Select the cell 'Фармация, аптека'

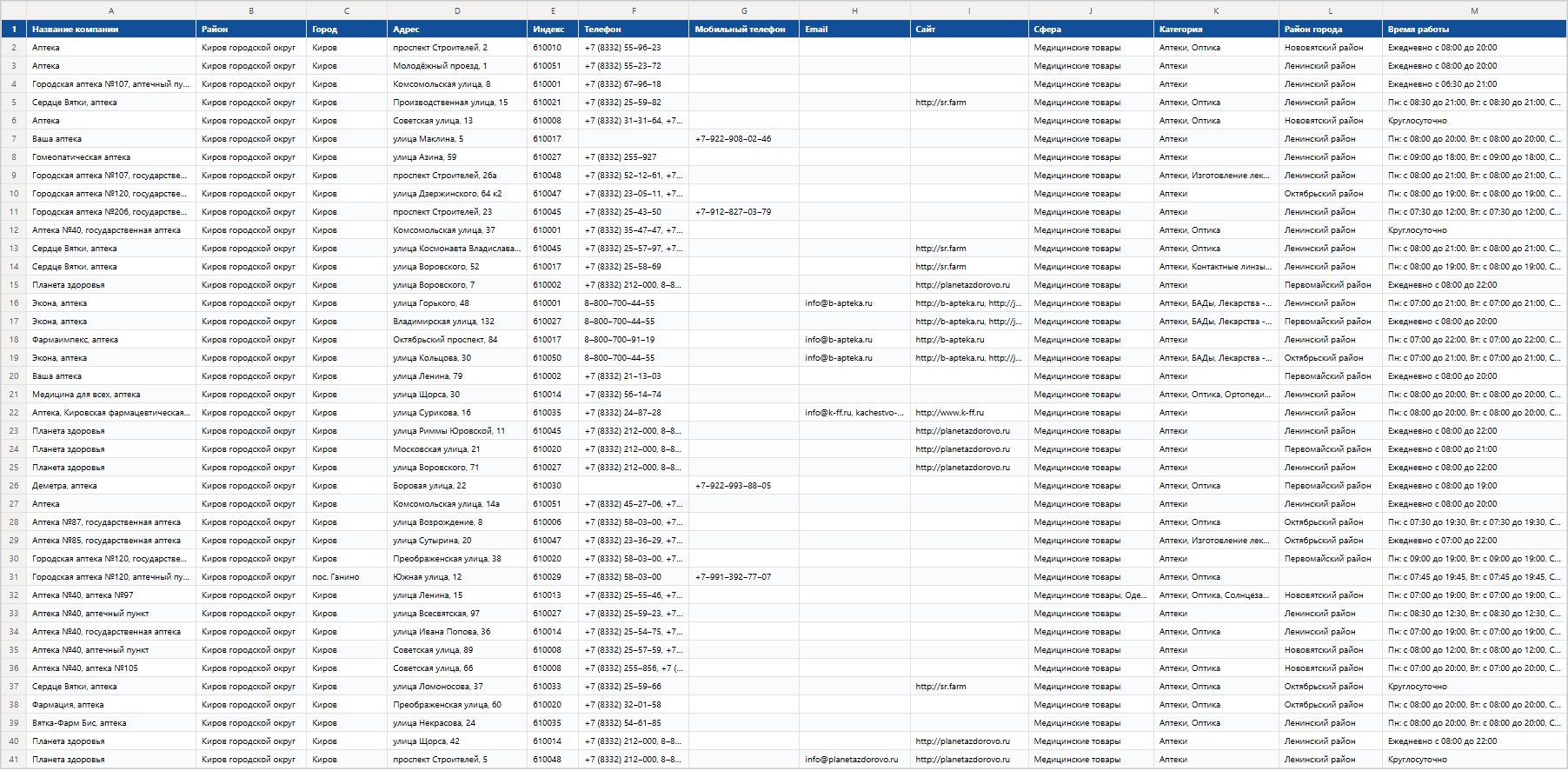[111, 705]
